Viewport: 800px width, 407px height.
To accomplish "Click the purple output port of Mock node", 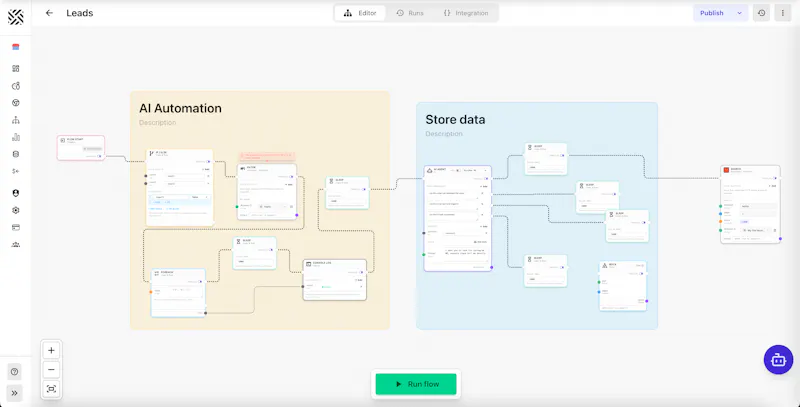I will click(646, 301).
